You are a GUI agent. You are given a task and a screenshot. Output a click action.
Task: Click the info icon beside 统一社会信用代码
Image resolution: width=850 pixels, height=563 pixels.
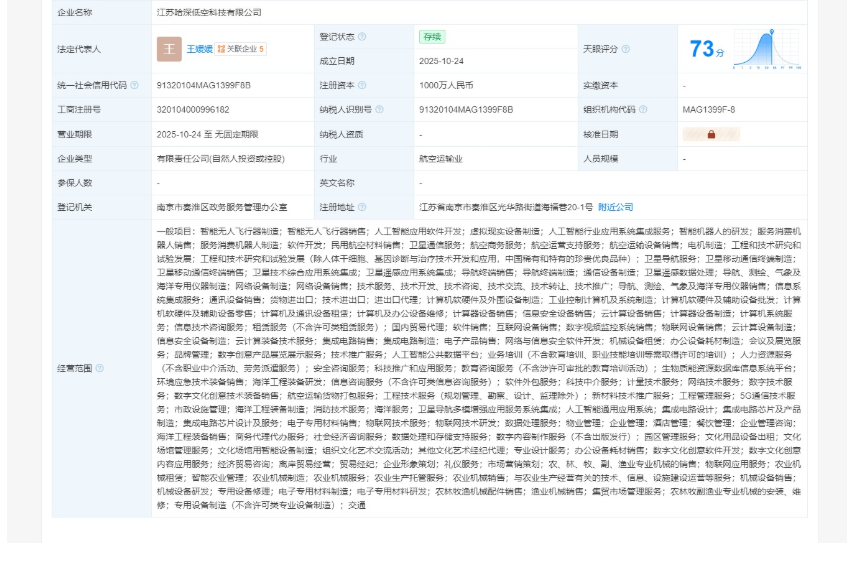[x=134, y=86]
